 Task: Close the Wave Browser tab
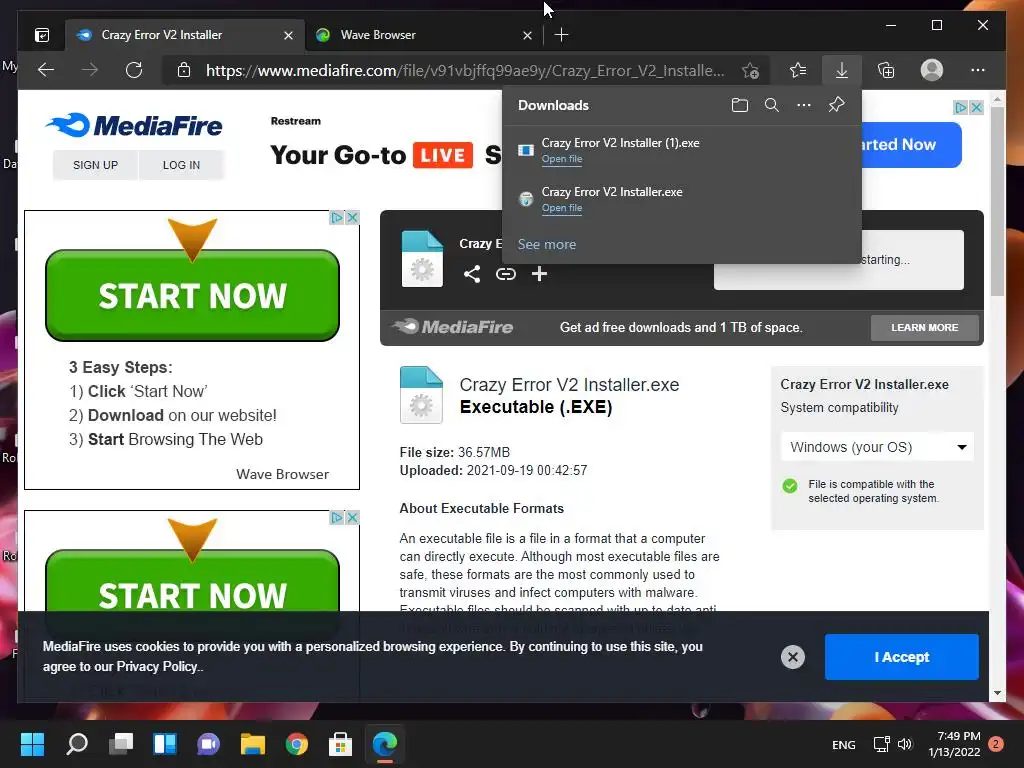tap(527, 35)
